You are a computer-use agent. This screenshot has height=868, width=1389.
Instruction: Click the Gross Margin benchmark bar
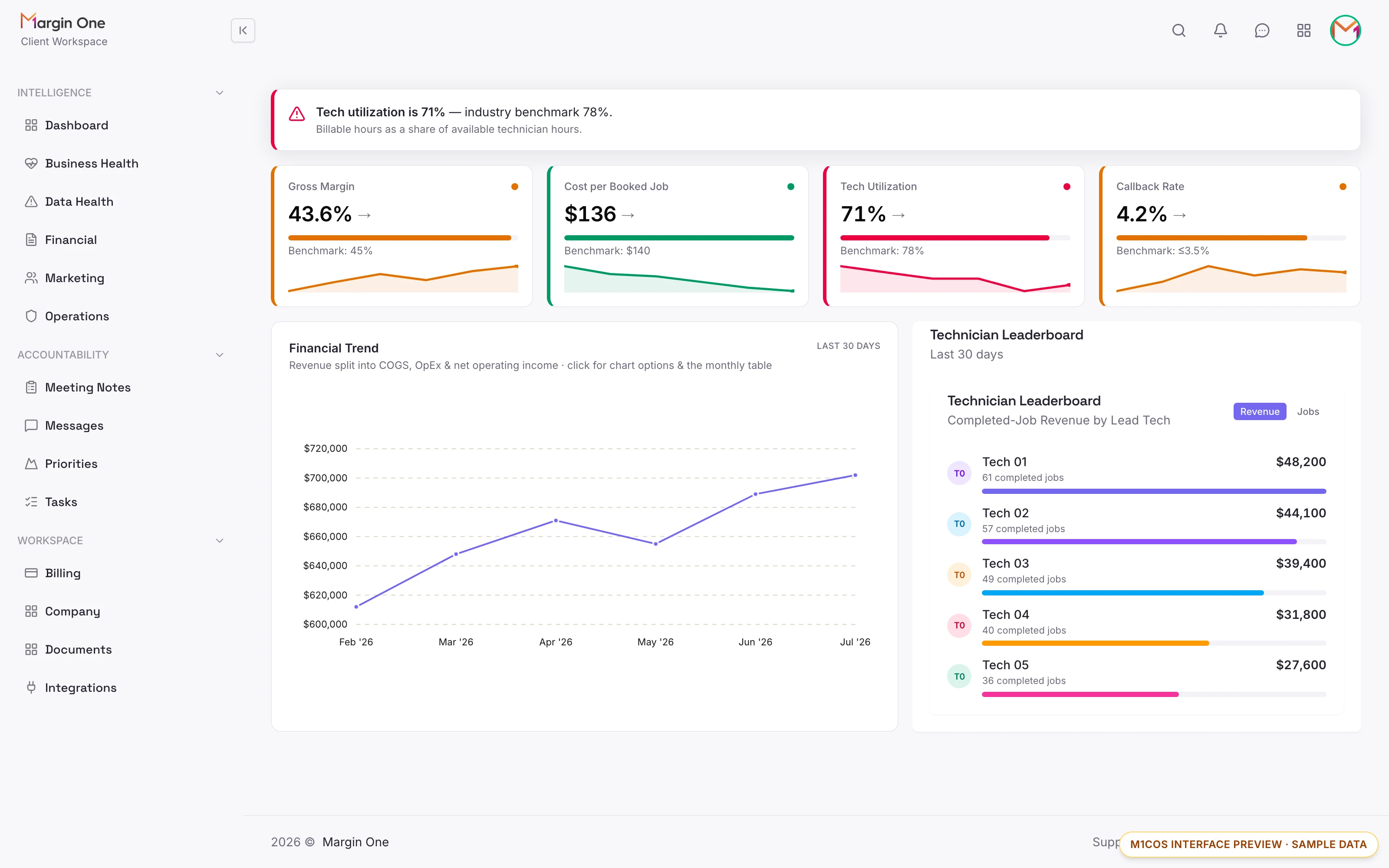[403, 238]
